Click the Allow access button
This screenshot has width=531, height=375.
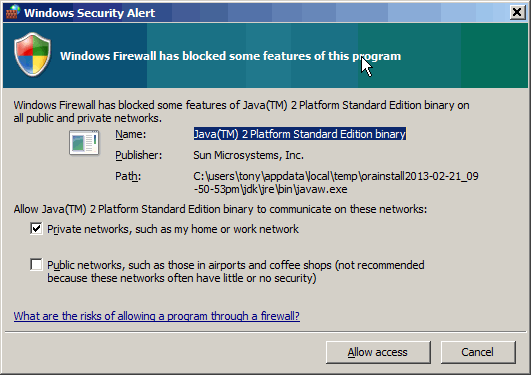tap(378, 352)
